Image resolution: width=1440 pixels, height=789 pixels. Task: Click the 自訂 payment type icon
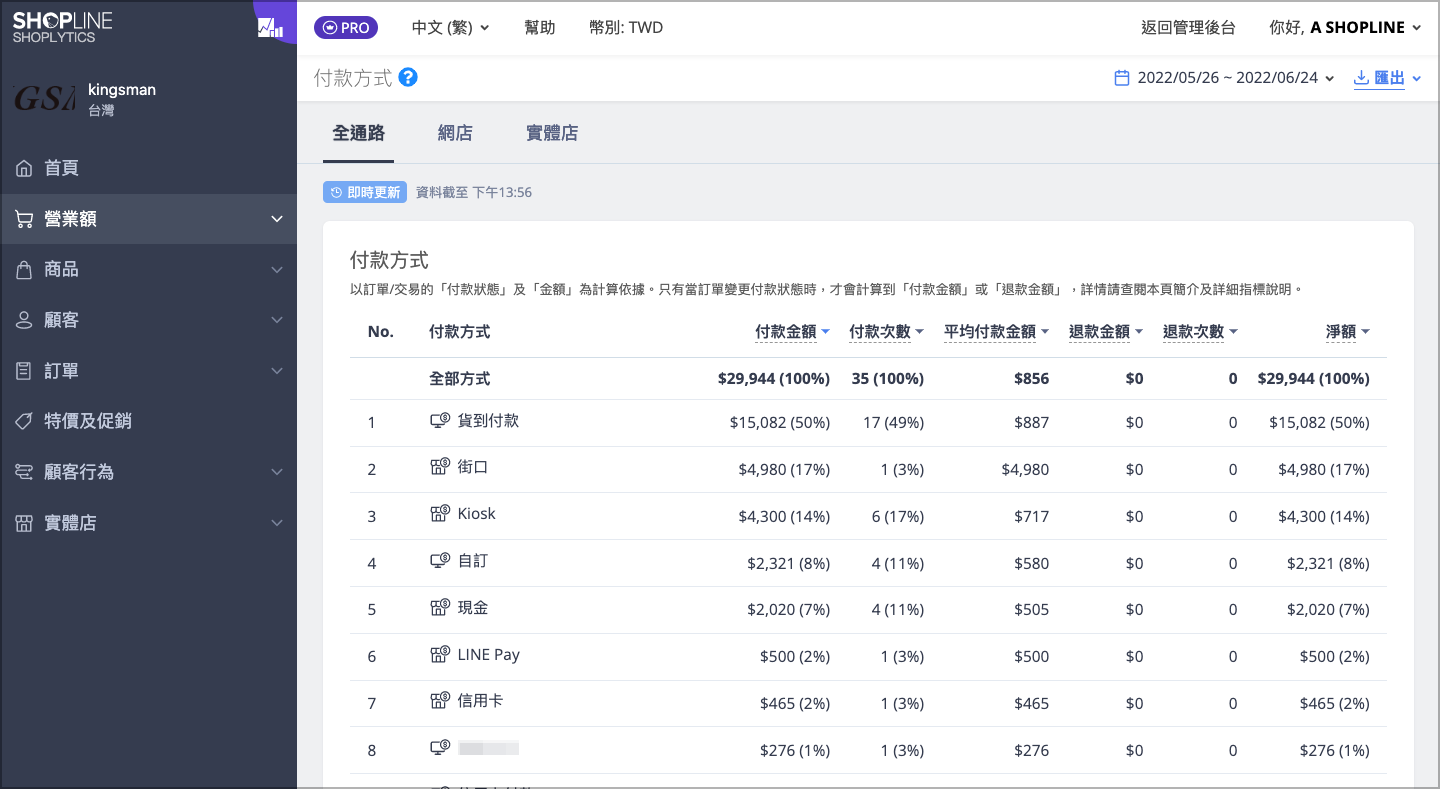tap(440, 561)
